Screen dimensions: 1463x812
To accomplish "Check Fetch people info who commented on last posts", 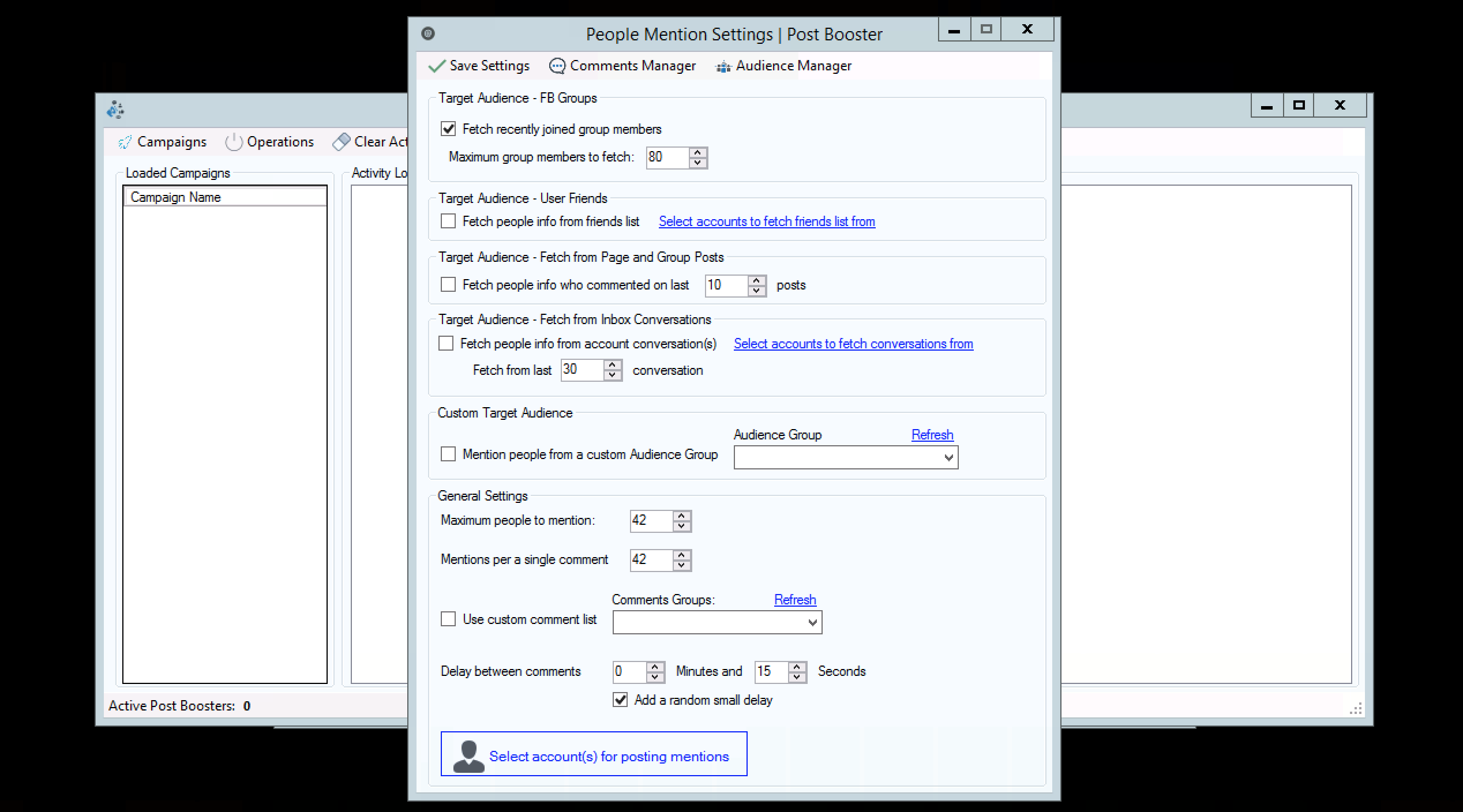I will pyautogui.click(x=448, y=284).
